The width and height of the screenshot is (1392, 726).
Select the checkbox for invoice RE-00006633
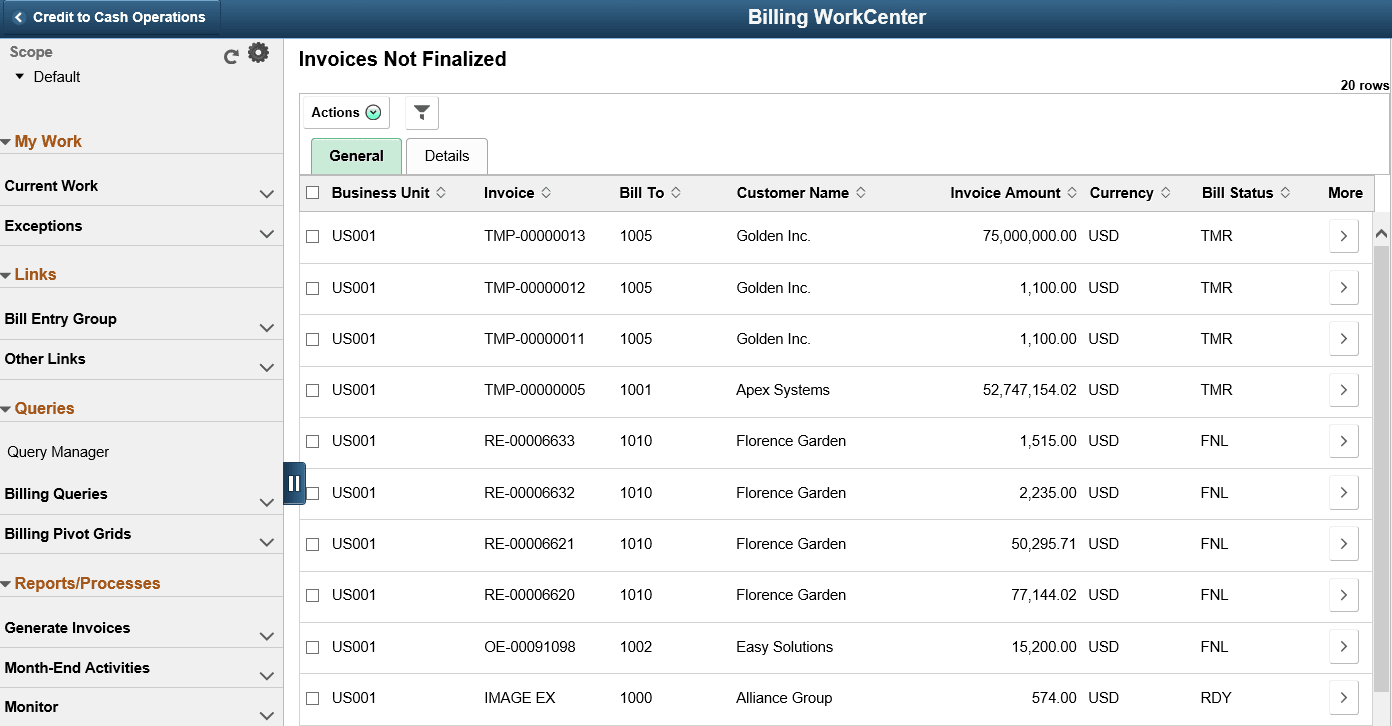[x=313, y=441]
